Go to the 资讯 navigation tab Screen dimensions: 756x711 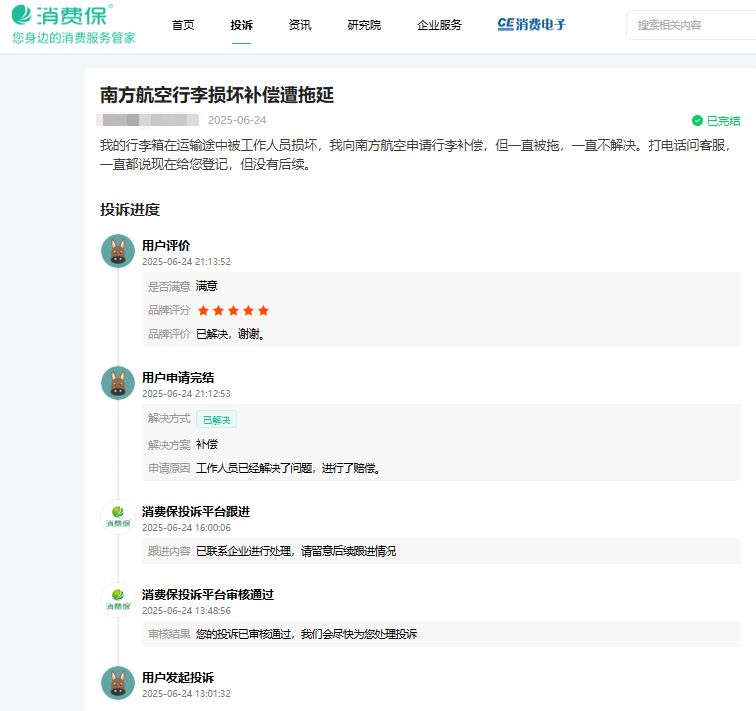tap(300, 25)
